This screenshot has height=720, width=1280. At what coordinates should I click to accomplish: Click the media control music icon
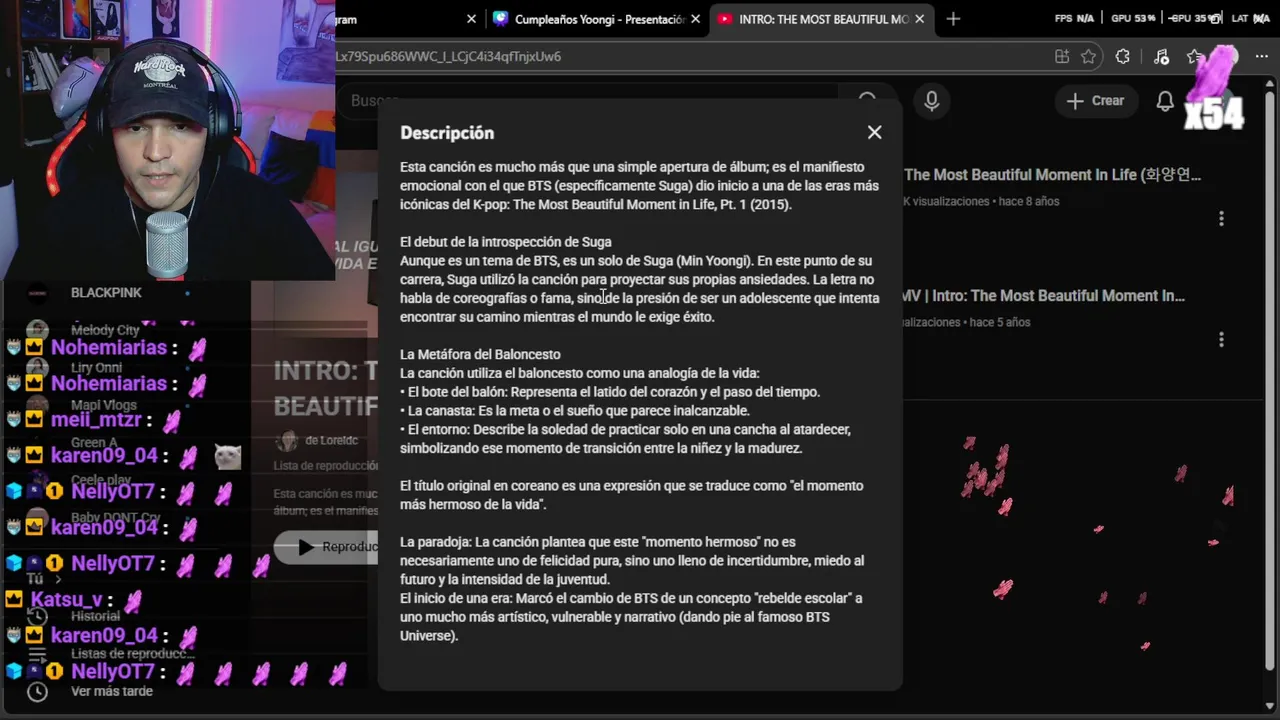point(1161,57)
